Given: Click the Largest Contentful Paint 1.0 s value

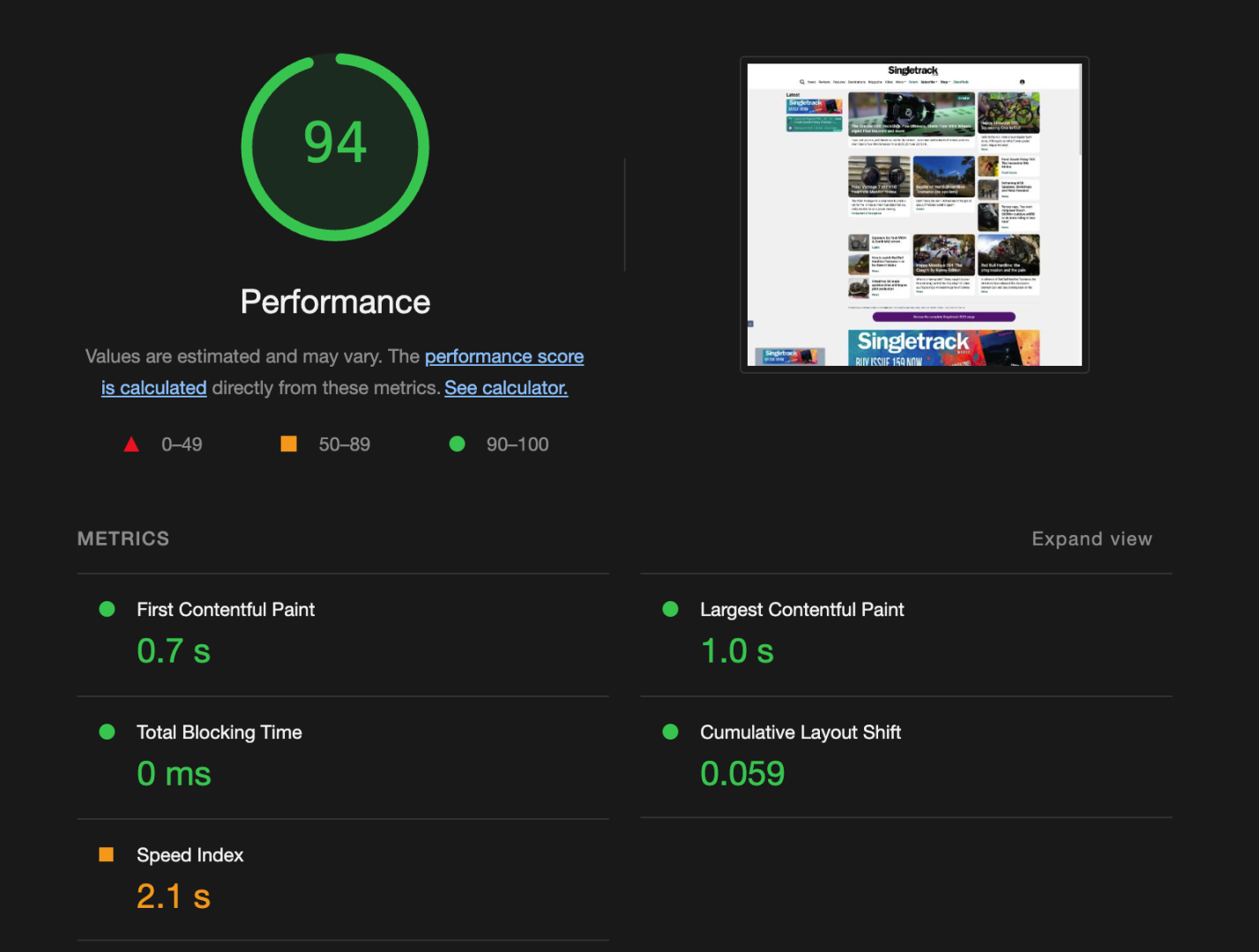Looking at the screenshot, I should (x=737, y=651).
